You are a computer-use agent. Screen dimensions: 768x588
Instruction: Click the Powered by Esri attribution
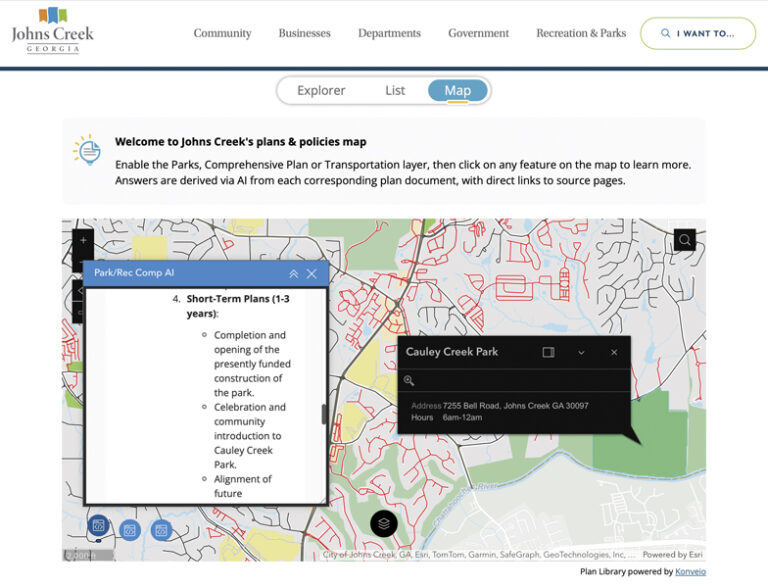tap(672, 555)
